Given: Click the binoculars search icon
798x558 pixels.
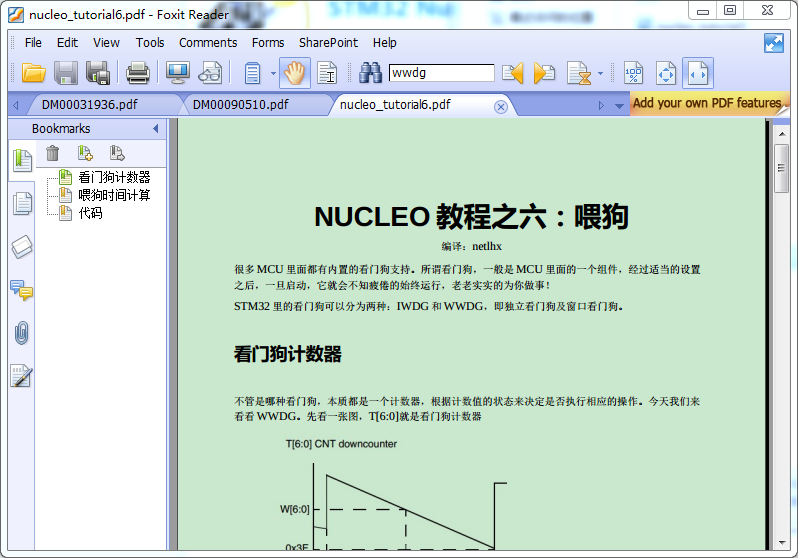Looking at the screenshot, I should [x=370, y=73].
